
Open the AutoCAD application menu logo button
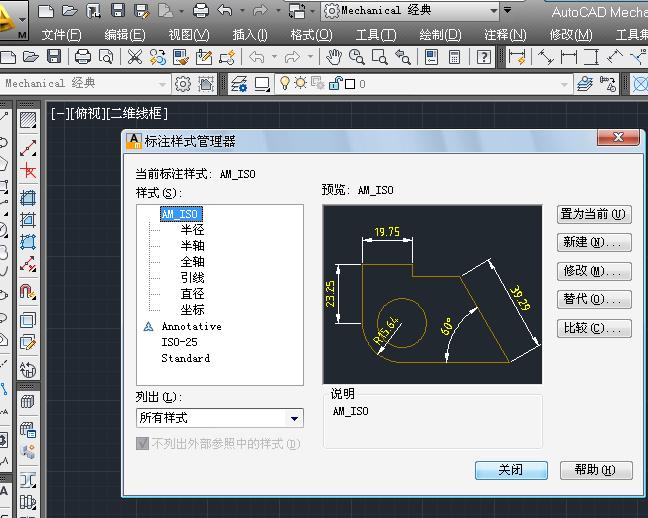tap(12, 19)
